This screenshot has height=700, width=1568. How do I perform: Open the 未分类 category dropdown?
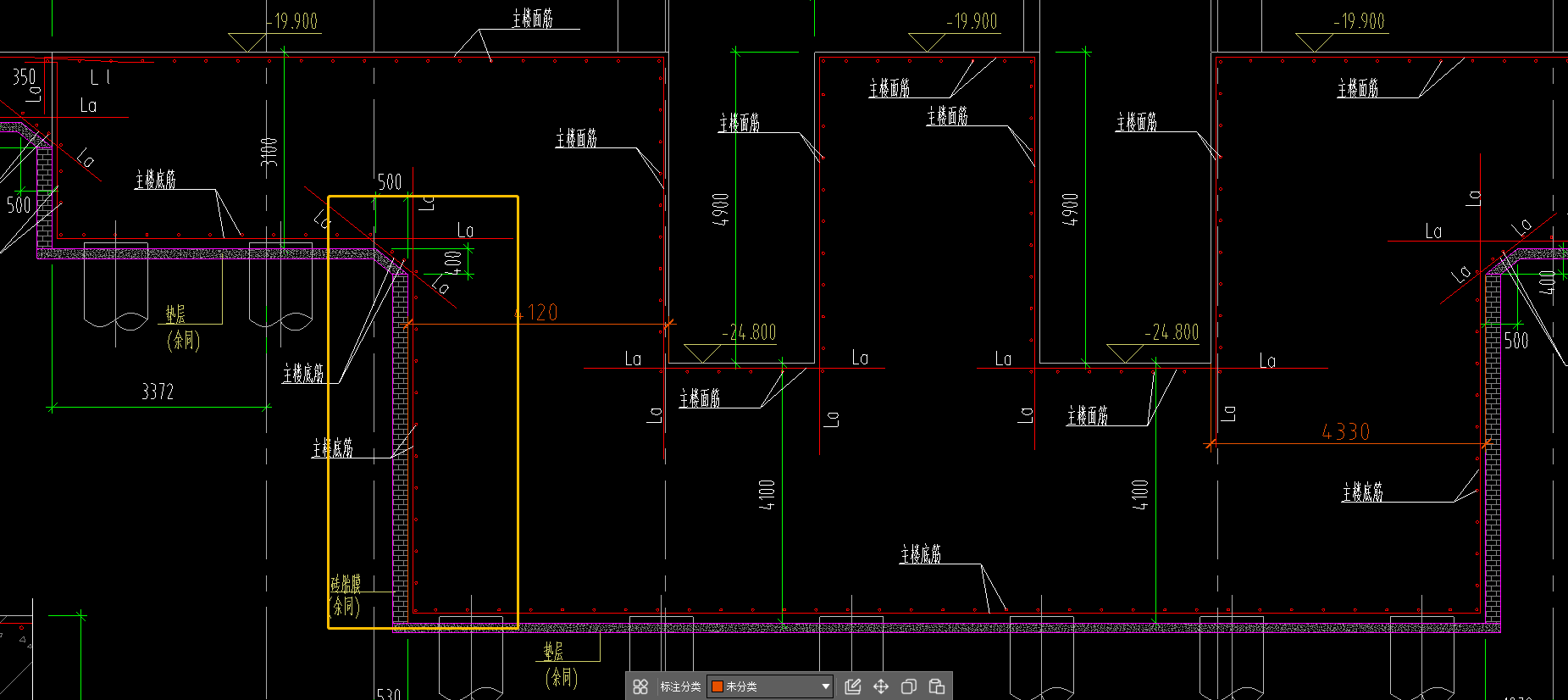pyautogui.click(x=770, y=686)
